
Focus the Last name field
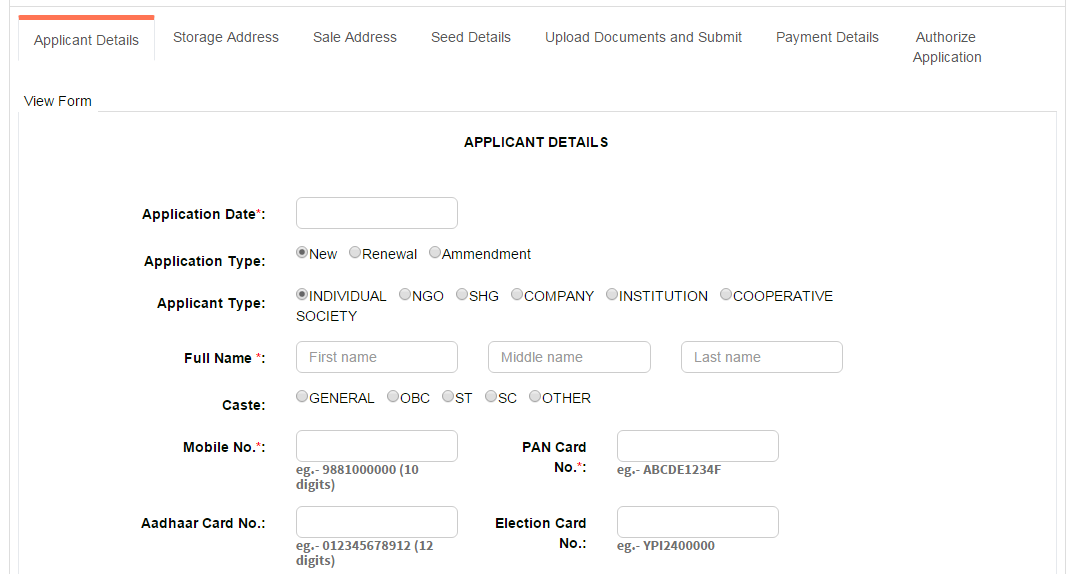(x=762, y=357)
